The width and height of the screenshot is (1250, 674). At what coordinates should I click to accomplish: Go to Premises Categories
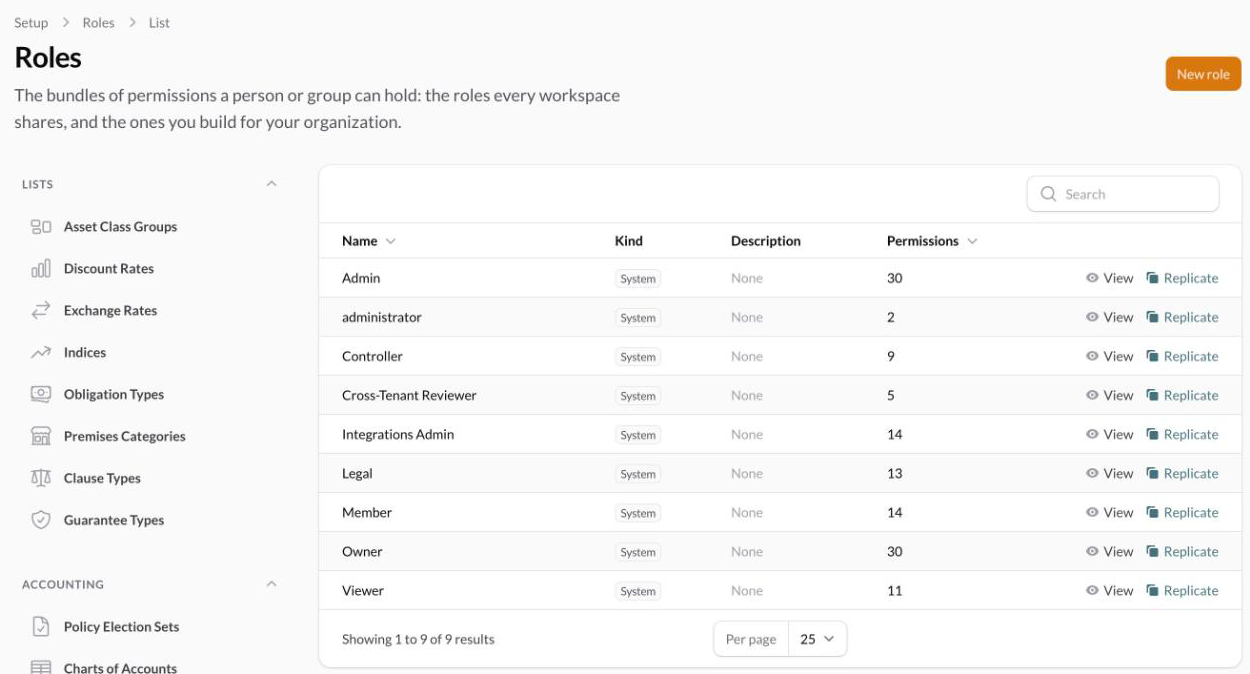tap(124, 437)
